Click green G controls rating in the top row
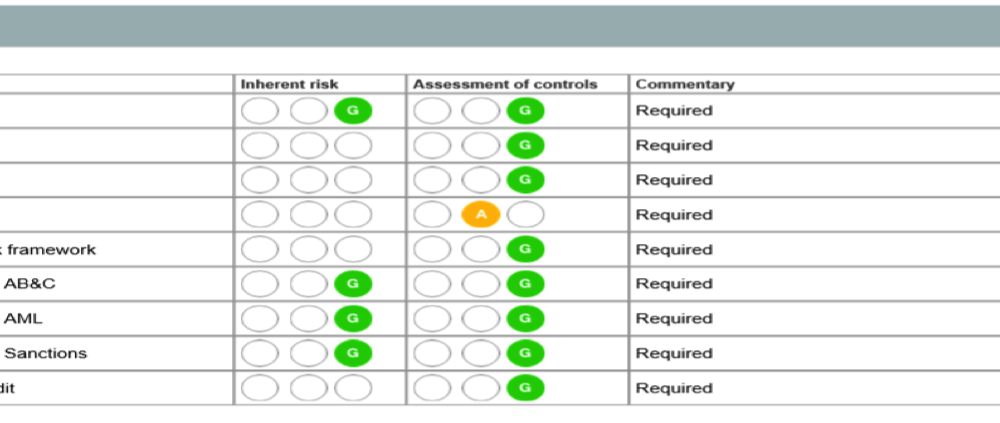Viewport: 1000px width, 423px height. tap(526, 110)
